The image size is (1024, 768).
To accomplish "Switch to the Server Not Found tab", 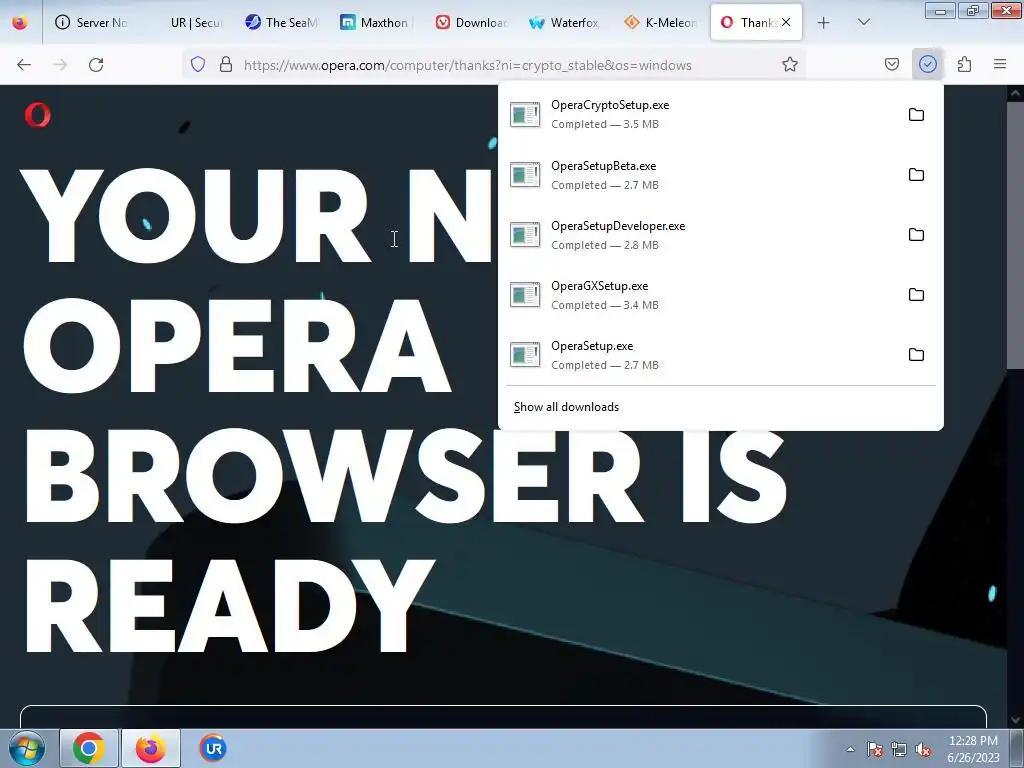I will pyautogui.click(x=91, y=23).
